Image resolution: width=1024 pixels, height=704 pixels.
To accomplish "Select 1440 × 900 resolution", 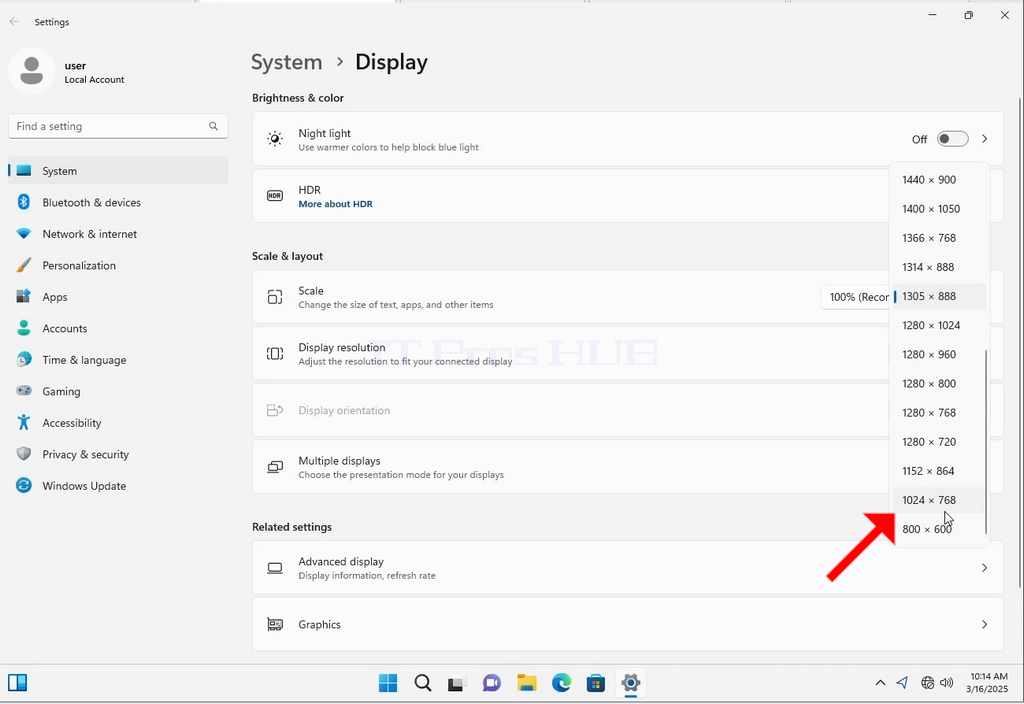I will click(x=939, y=180).
